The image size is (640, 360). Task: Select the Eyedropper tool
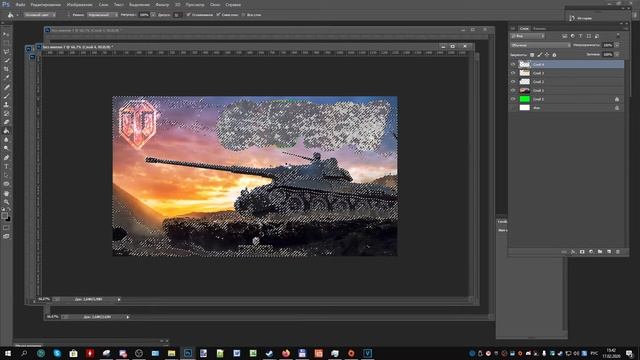coord(6,78)
